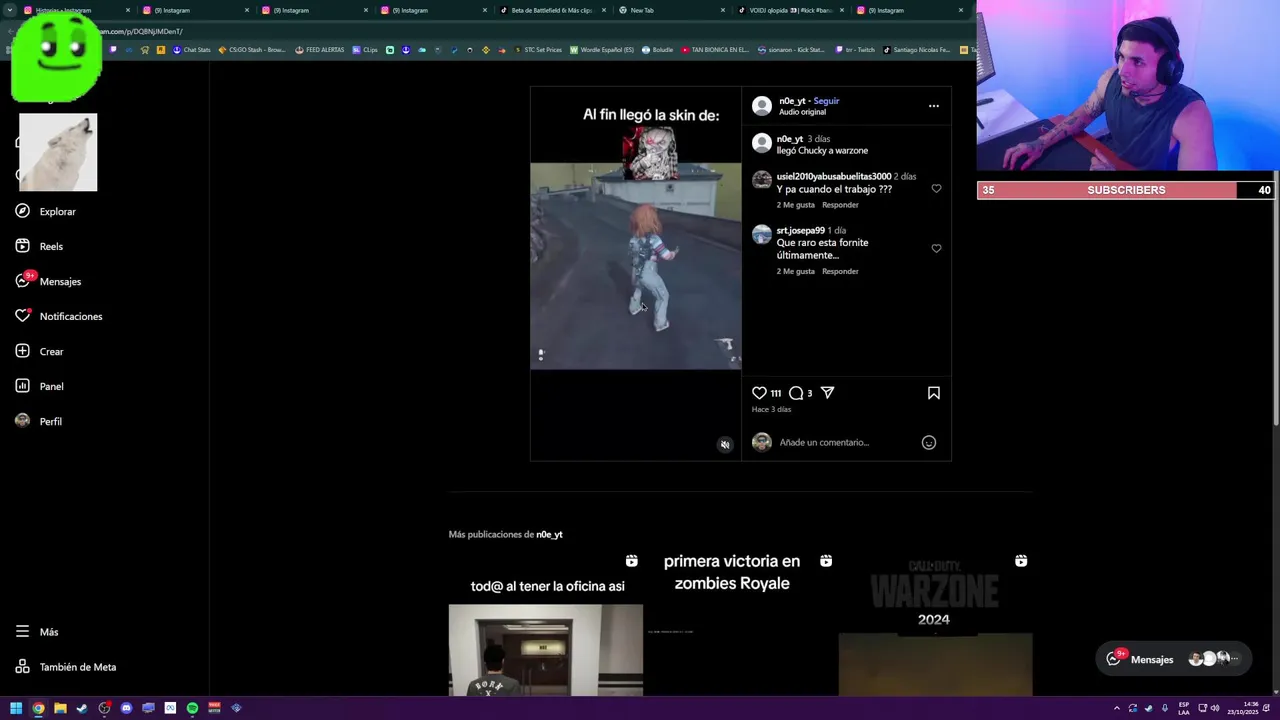Open the Wordle Español bookmark

click(x=602, y=50)
